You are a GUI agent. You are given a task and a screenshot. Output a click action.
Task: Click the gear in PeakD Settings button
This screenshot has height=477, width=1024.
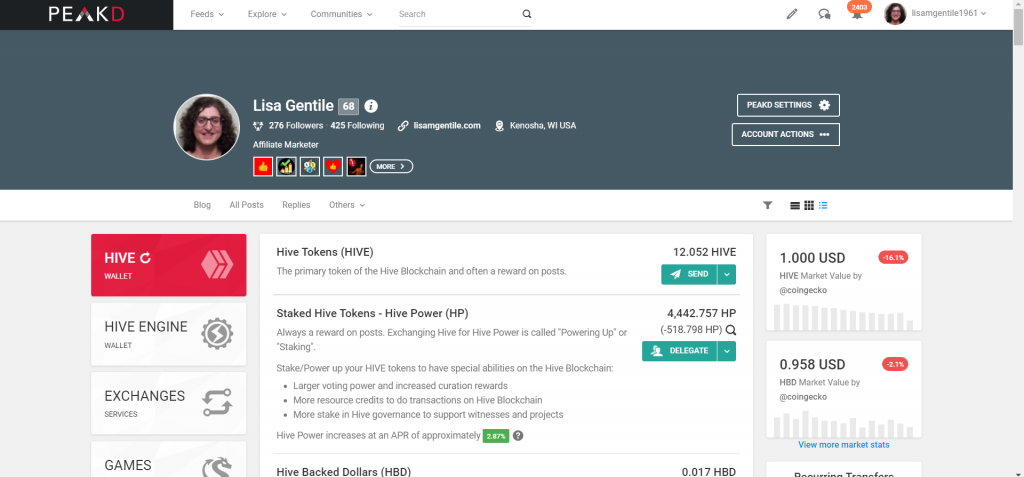(x=824, y=105)
